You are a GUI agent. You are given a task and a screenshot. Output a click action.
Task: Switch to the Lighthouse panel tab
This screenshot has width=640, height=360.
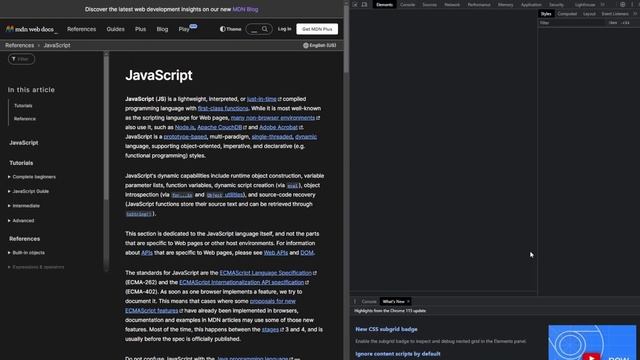click(585, 4)
